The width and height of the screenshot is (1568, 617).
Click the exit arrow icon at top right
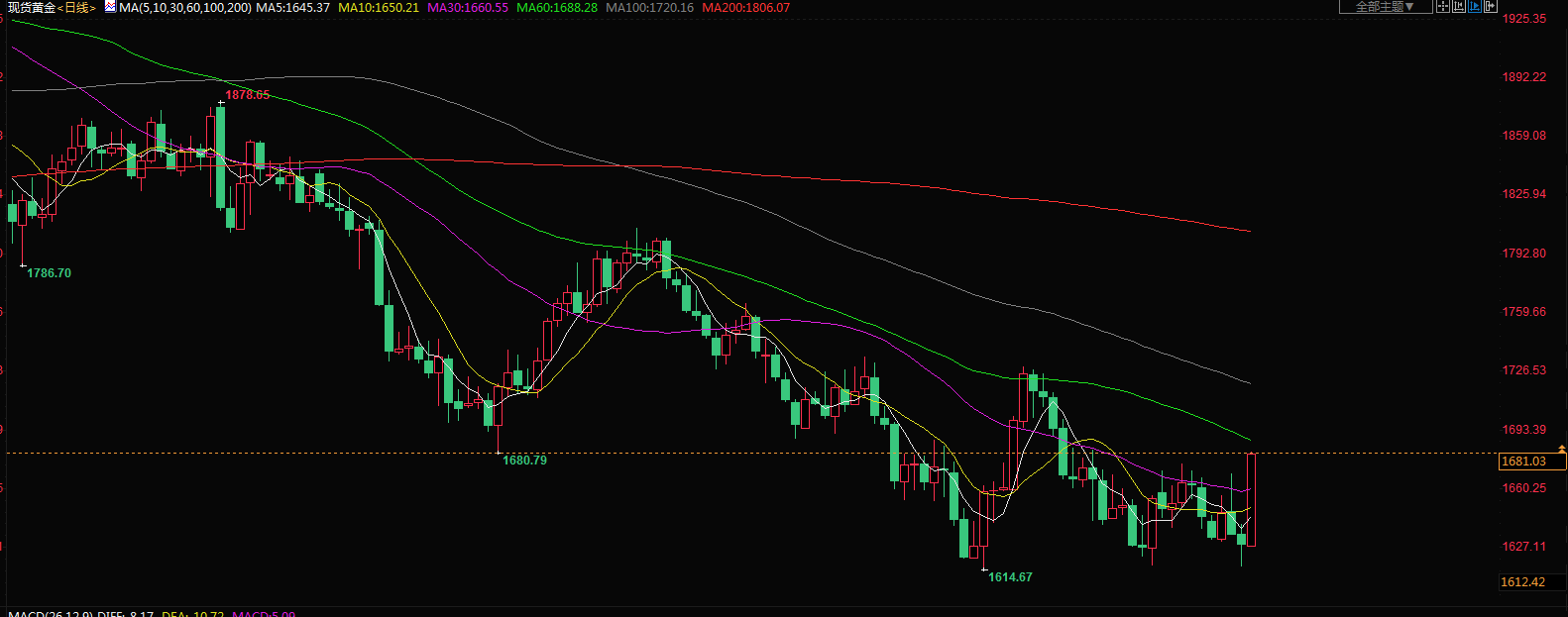click(x=1491, y=6)
